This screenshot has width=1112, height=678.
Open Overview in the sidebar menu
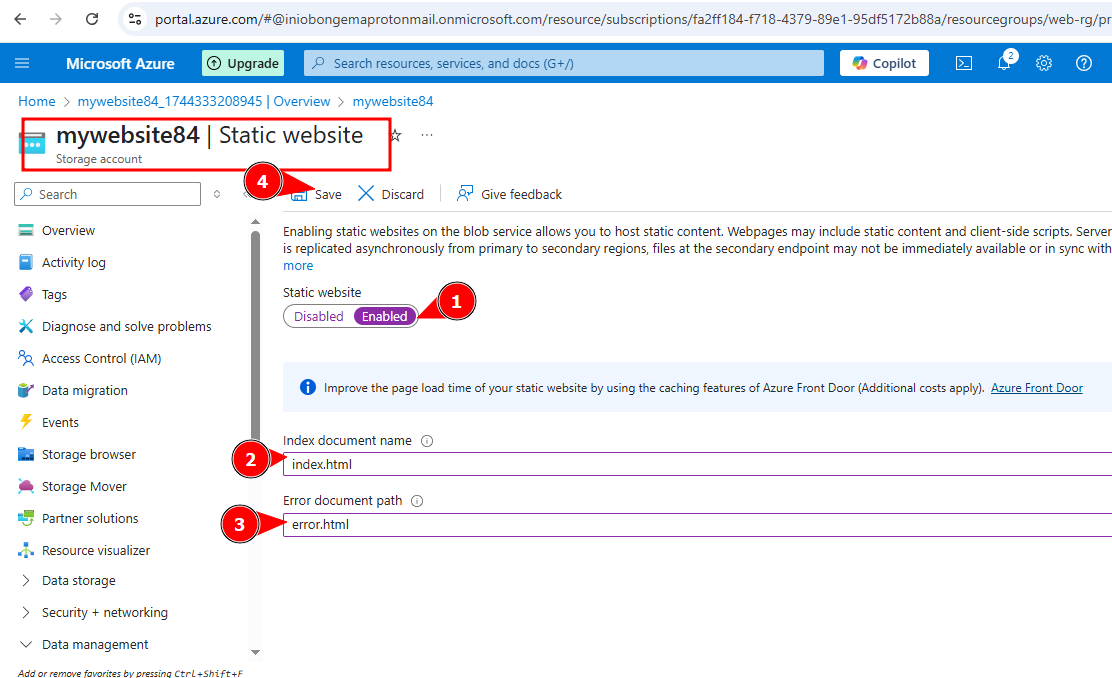tap(68, 230)
